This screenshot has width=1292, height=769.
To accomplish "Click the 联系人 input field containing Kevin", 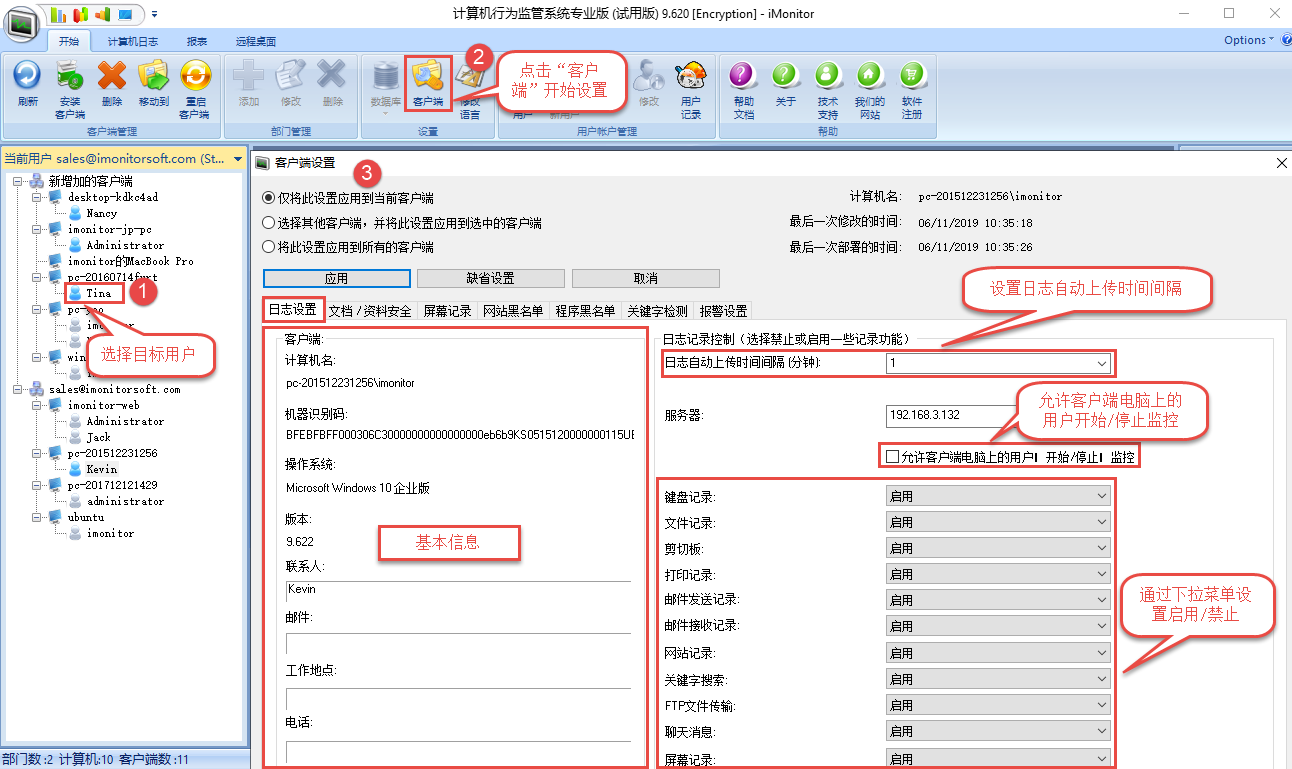I will 458,590.
